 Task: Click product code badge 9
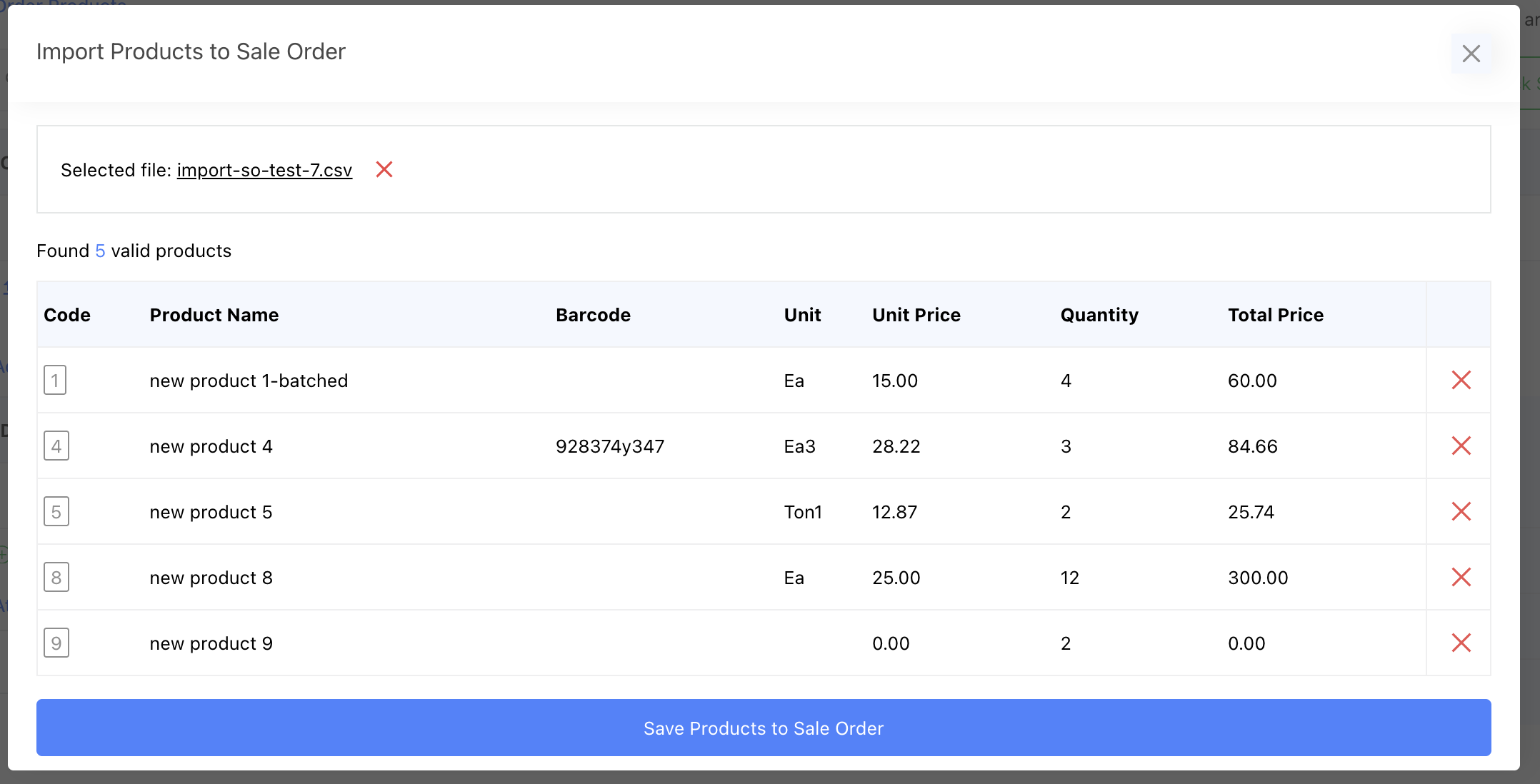pos(56,643)
